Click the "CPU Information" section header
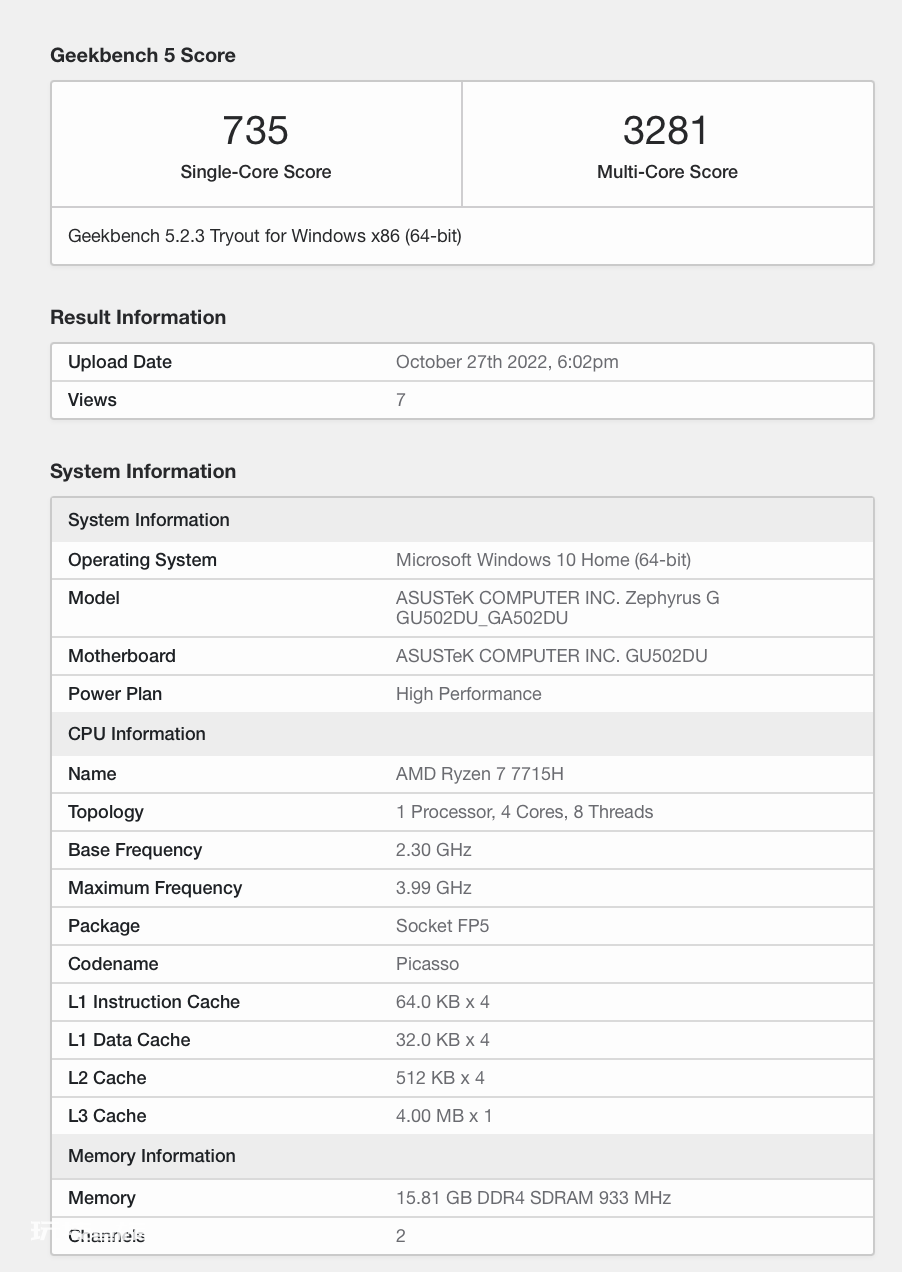902x1272 pixels. (462, 734)
